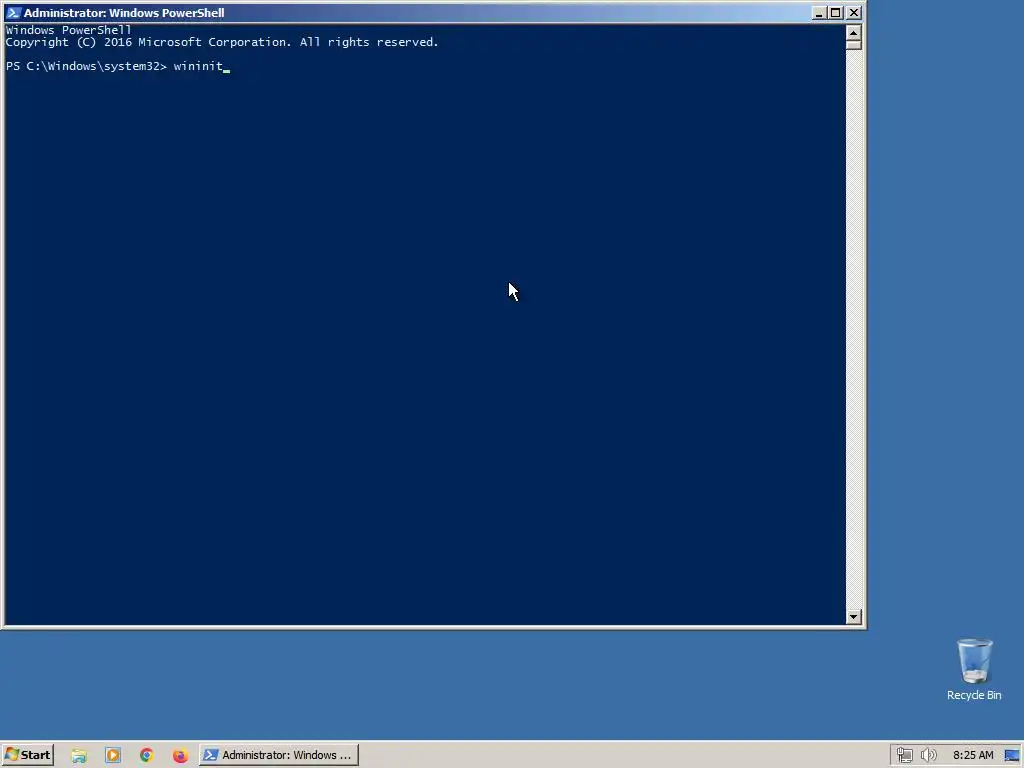Minimize the PowerShell window
Screen dimensions: 1024x768
[x=819, y=13]
